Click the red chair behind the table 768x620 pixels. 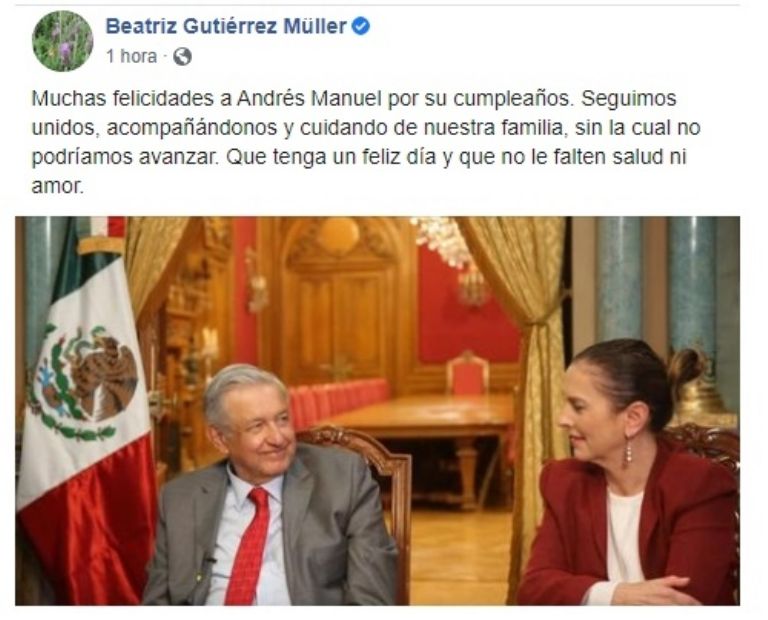468,373
